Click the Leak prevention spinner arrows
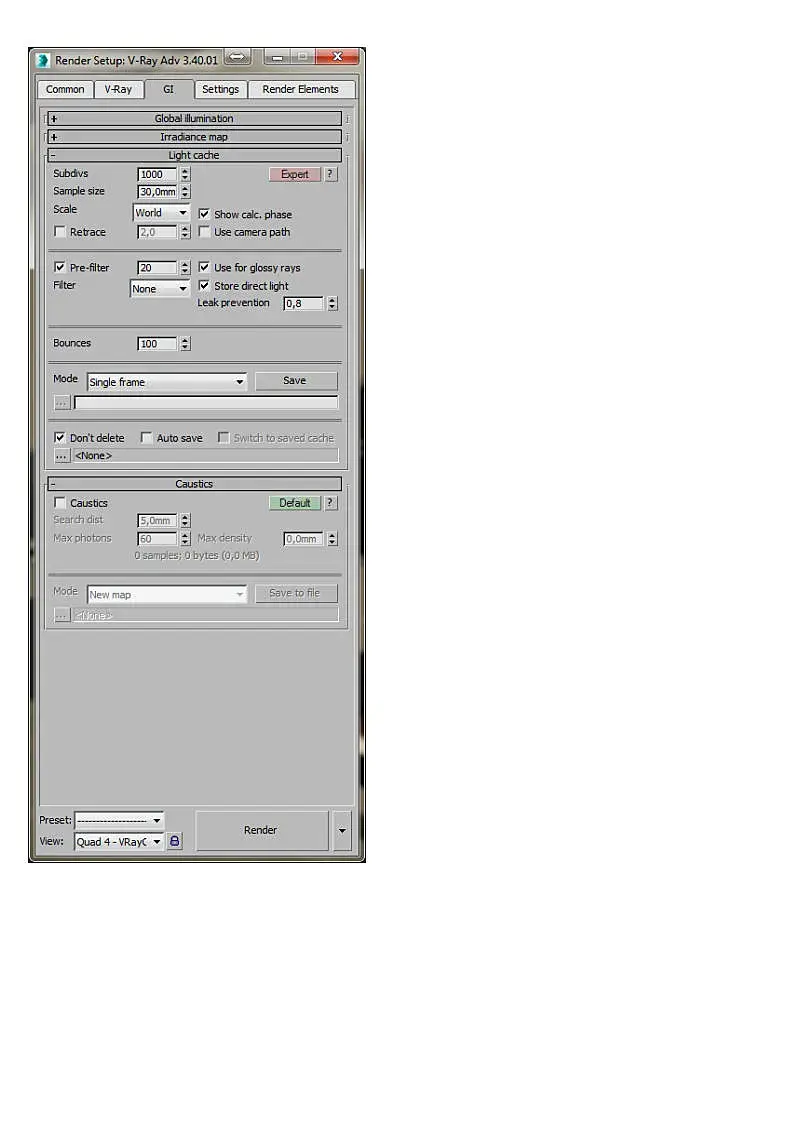The width and height of the screenshot is (797, 1123). point(332,304)
